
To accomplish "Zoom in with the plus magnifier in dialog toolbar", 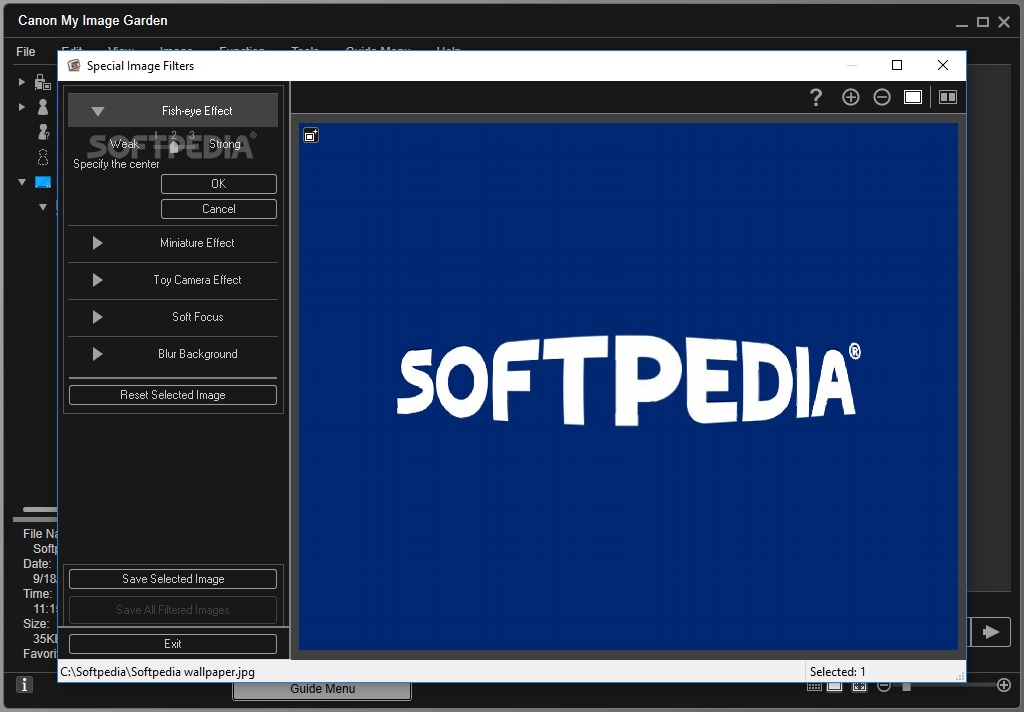I will pyautogui.click(x=850, y=97).
